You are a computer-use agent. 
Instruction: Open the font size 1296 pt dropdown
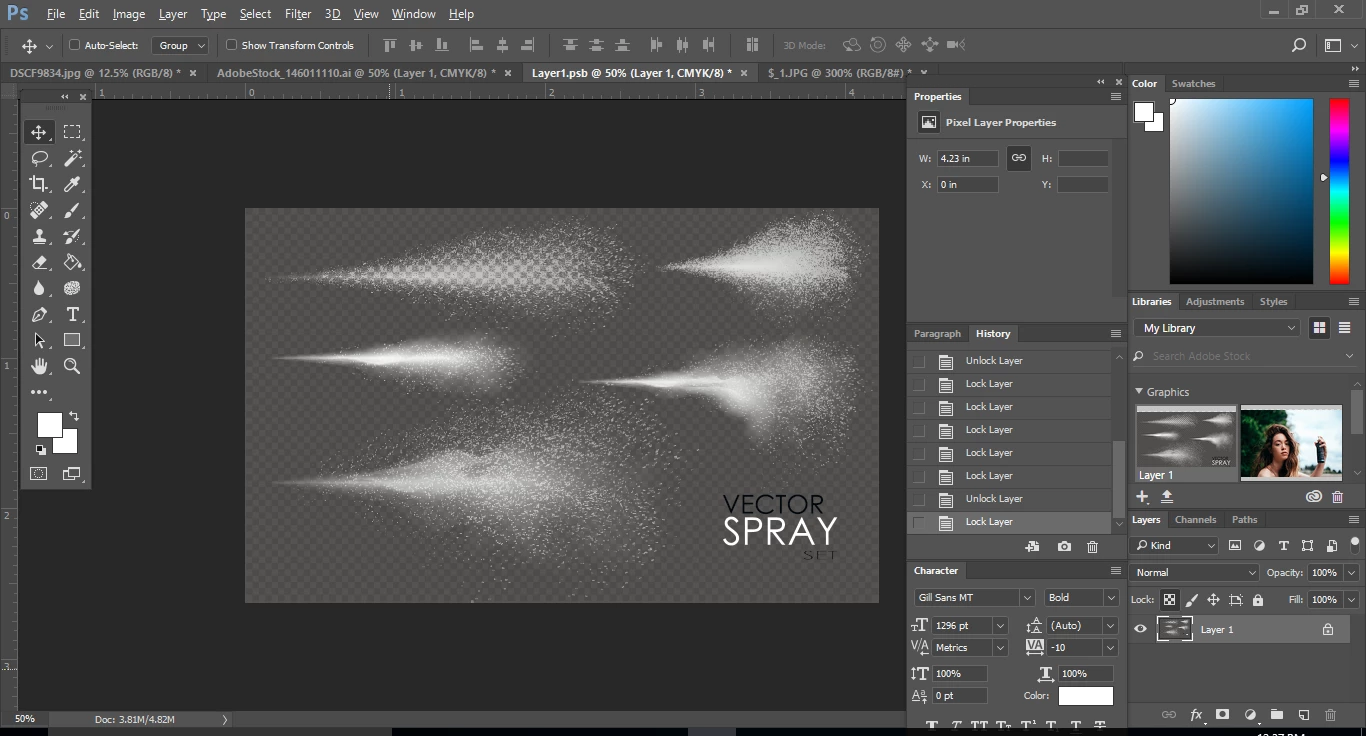coord(999,625)
